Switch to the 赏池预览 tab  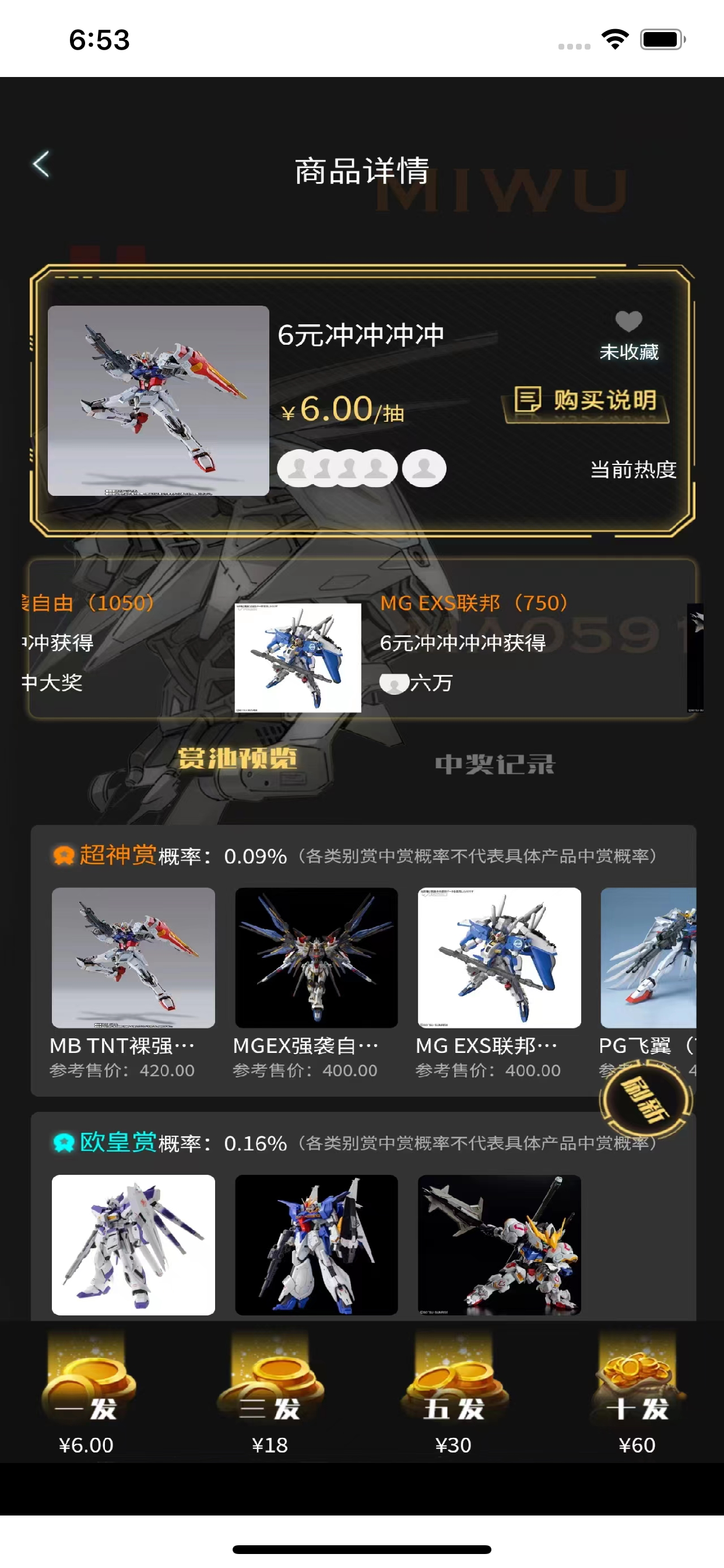[237, 758]
